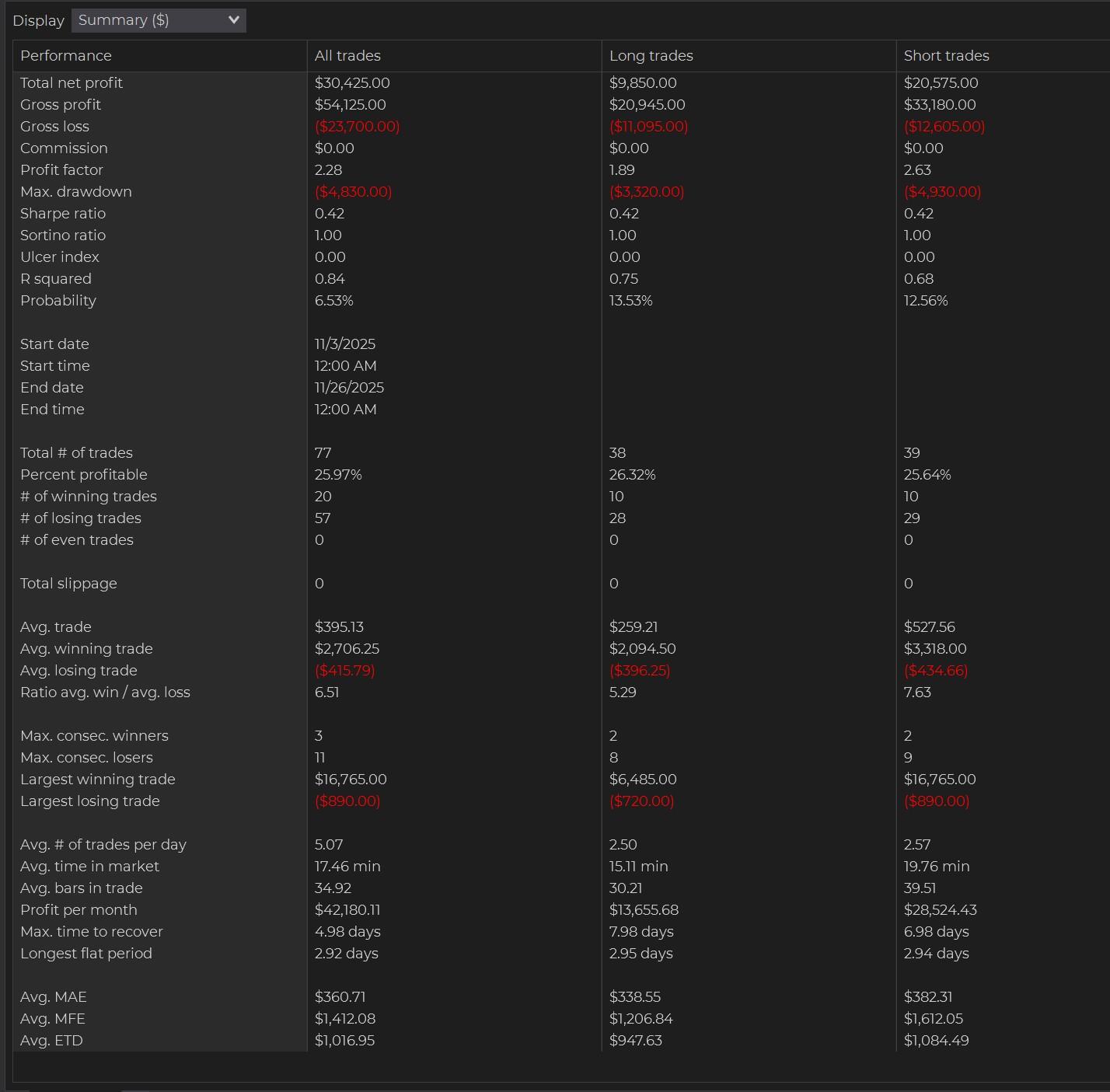This screenshot has width=1110, height=1092.
Task: Select the Total slippage row label
Action: click(68, 583)
